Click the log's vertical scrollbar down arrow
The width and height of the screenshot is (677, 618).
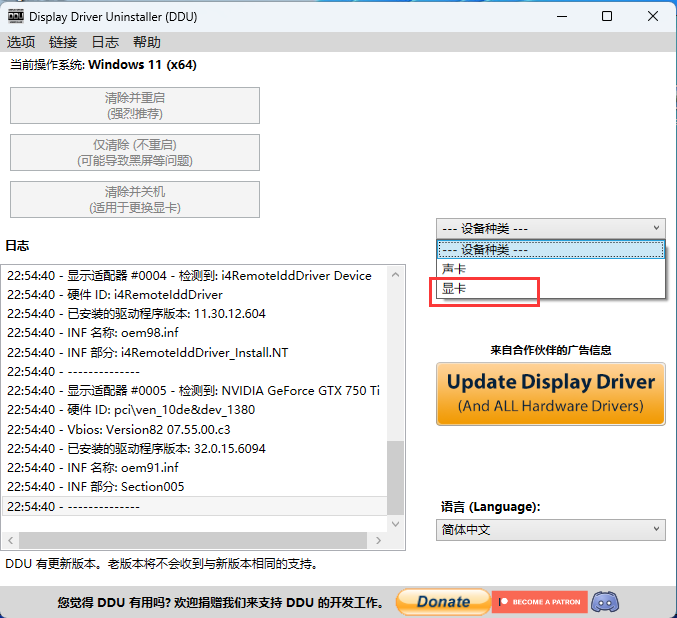pyautogui.click(x=396, y=523)
